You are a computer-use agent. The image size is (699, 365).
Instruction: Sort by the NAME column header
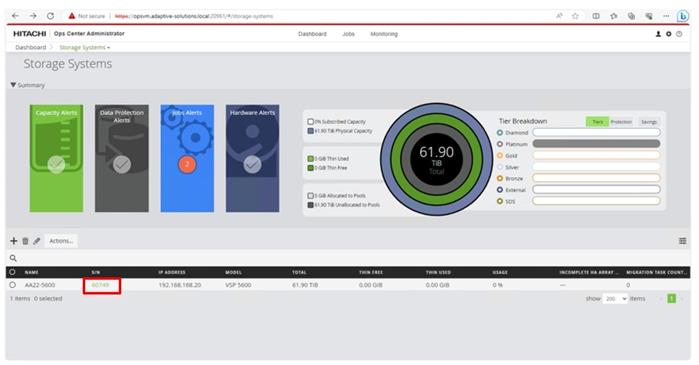(x=32, y=272)
